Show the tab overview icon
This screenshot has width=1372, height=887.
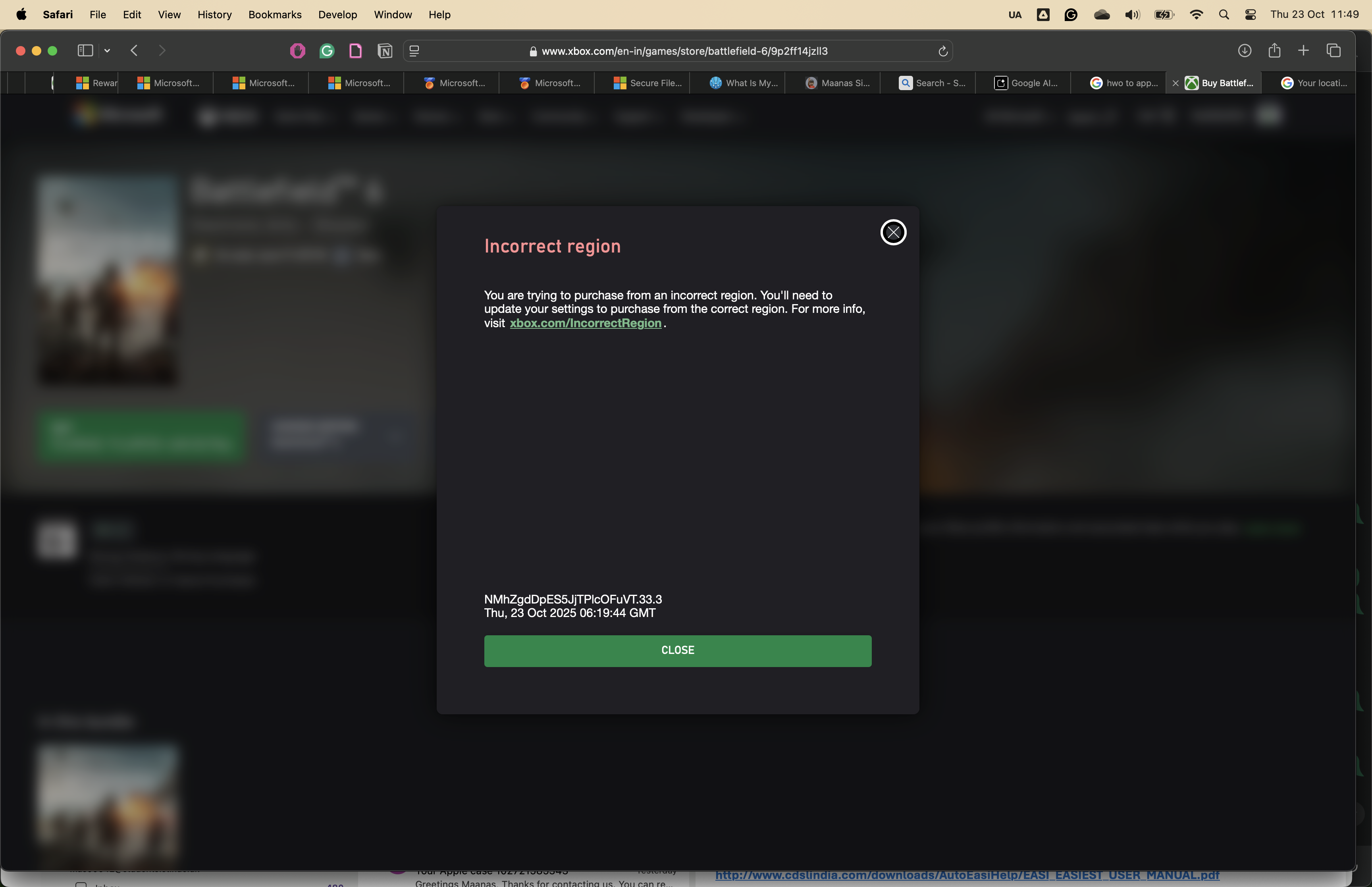click(1333, 51)
